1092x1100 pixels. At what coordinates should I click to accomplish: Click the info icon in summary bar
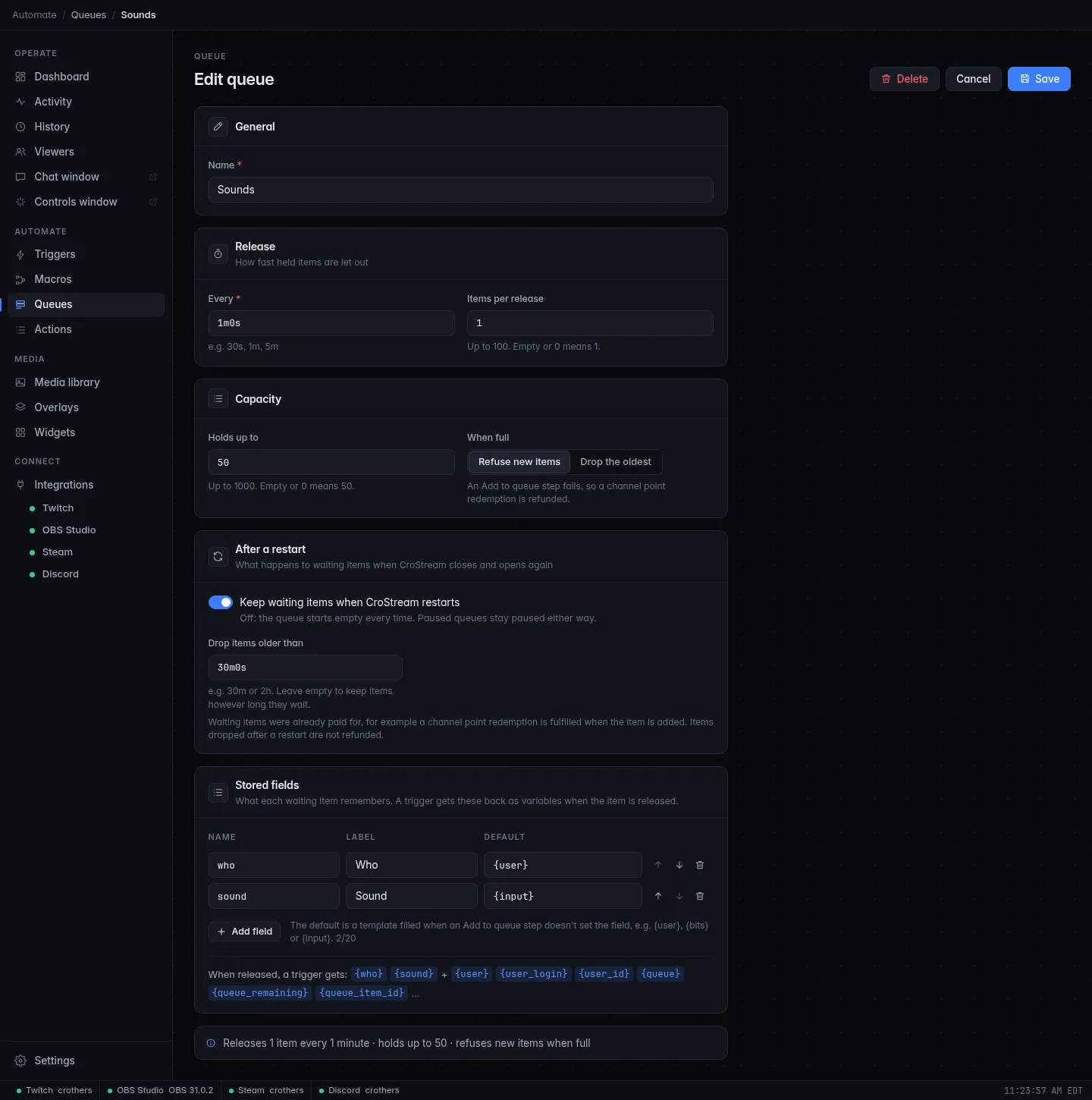pyautogui.click(x=211, y=1043)
